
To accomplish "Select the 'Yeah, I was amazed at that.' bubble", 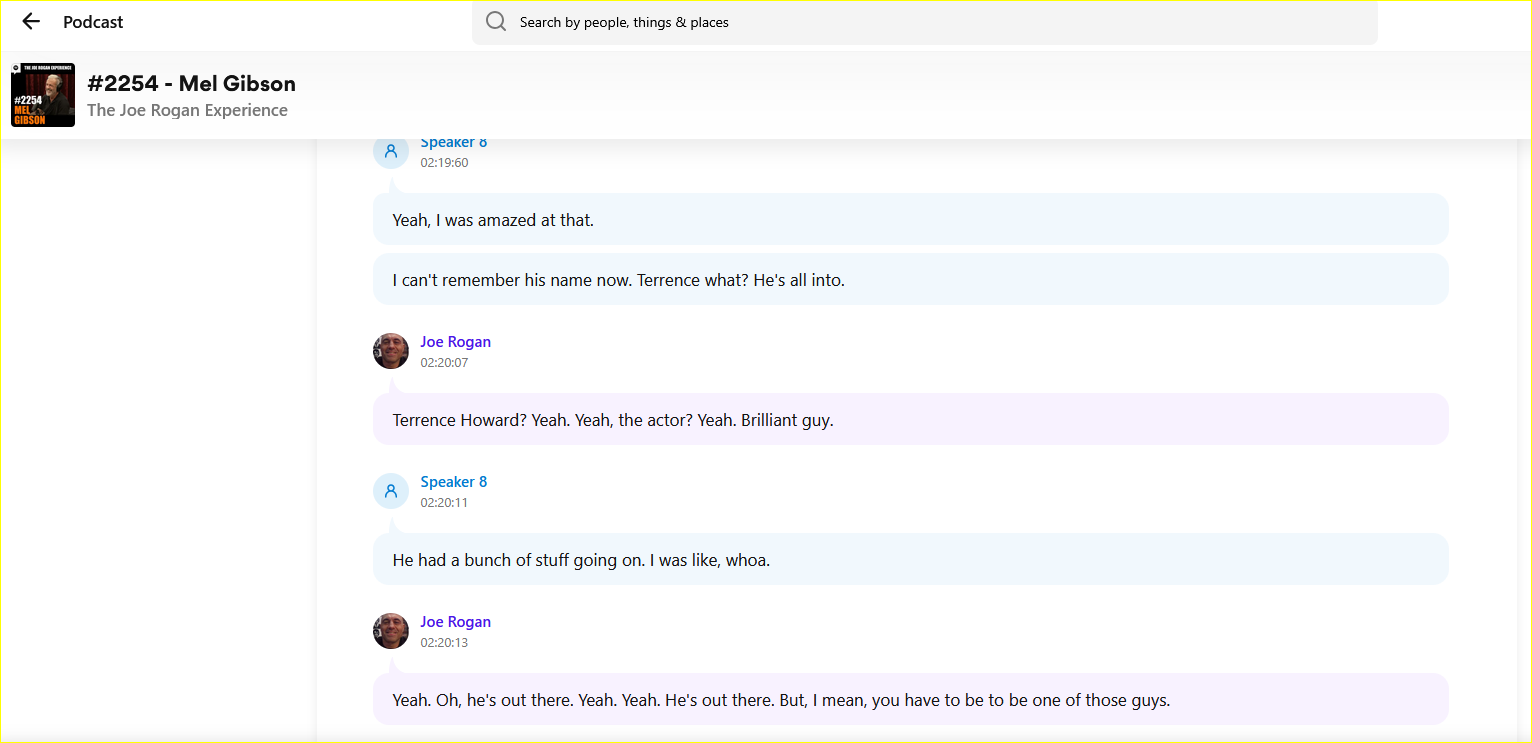I will pyautogui.click(x=910, y=219).
